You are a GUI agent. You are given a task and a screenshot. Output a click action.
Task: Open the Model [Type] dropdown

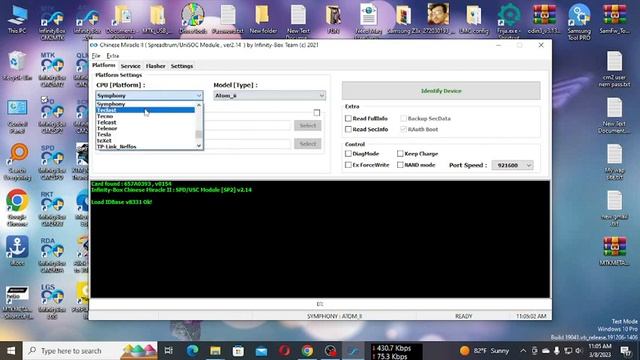269,96
